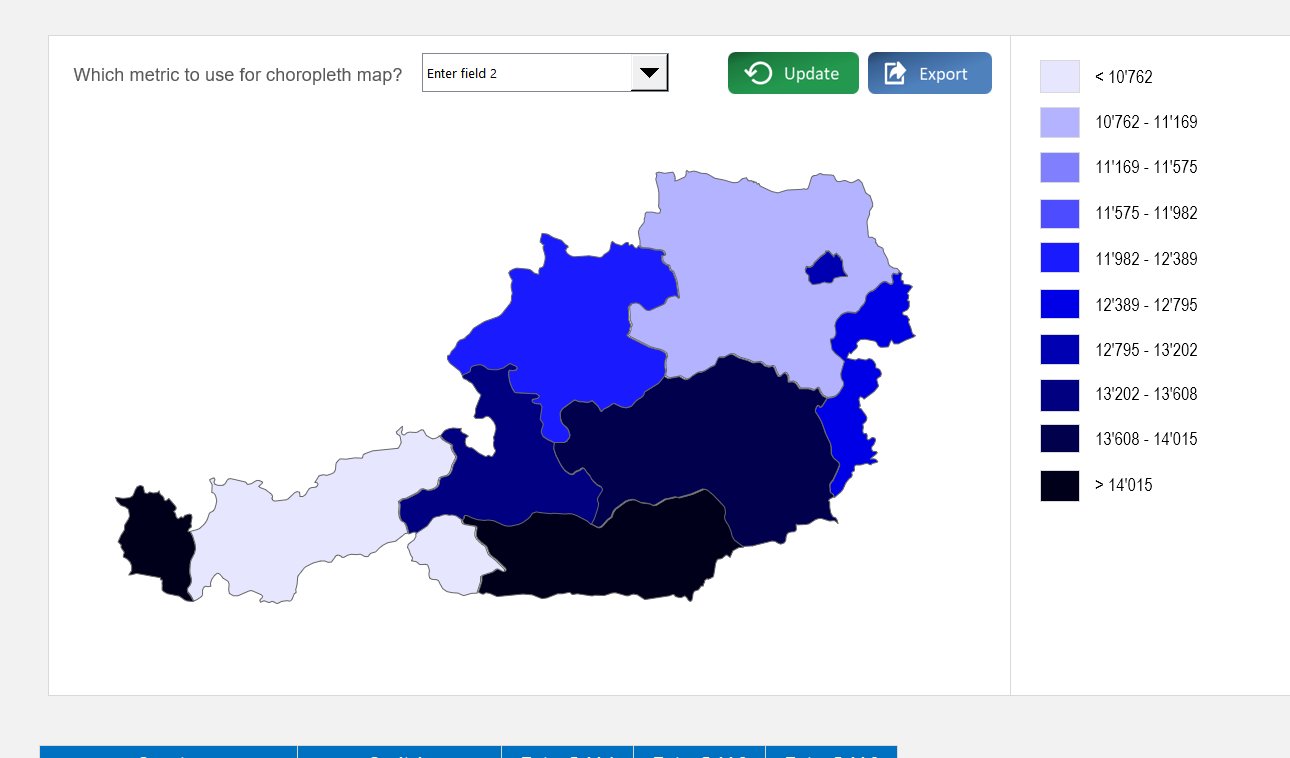Select the "11'982 - 12'389" legend swatch
The height and width of the screenshot is (758, 1290).
(1059, 258)
